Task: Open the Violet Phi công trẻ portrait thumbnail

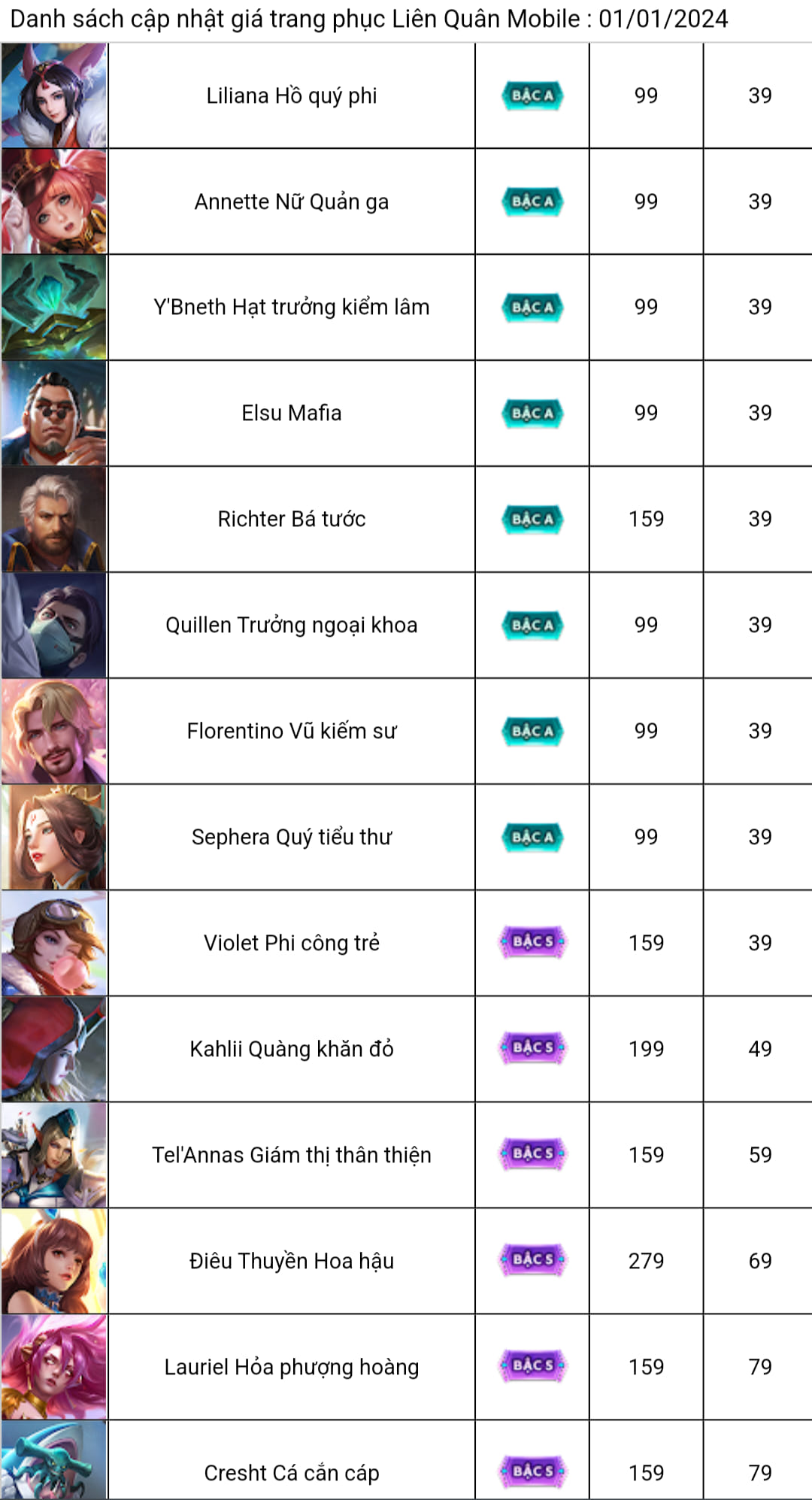Action: click(x=54, y=943)
